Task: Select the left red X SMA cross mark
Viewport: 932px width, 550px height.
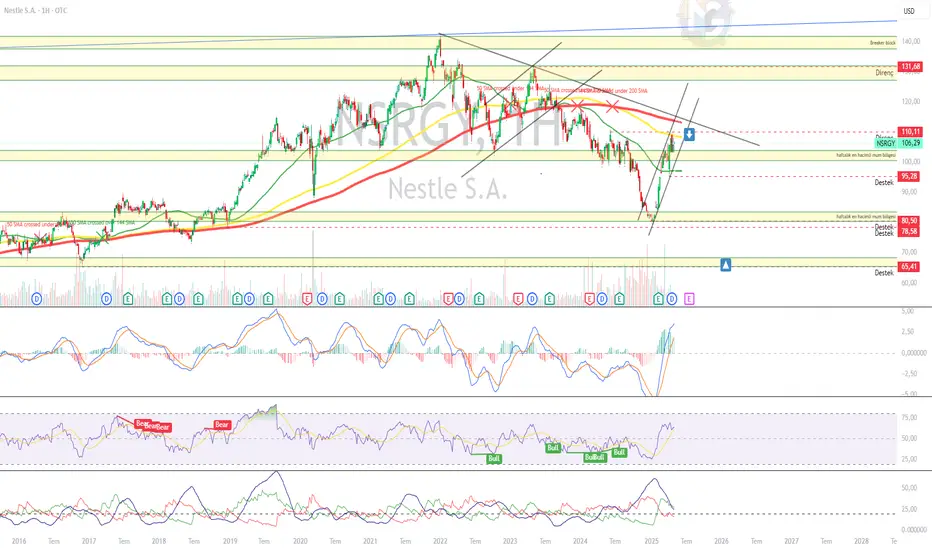Action: click(577, 106)
